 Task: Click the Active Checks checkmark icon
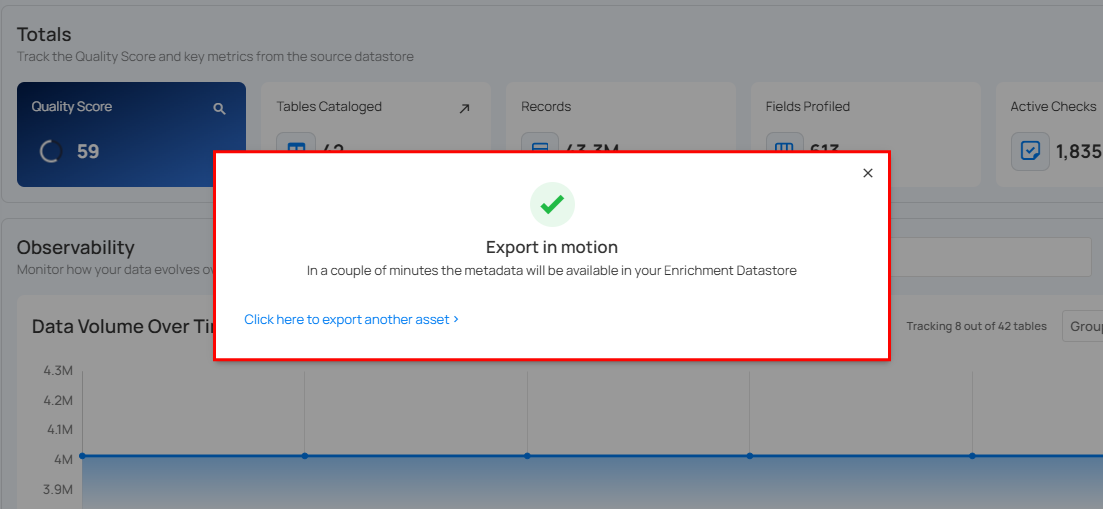tap(1029, 151)
